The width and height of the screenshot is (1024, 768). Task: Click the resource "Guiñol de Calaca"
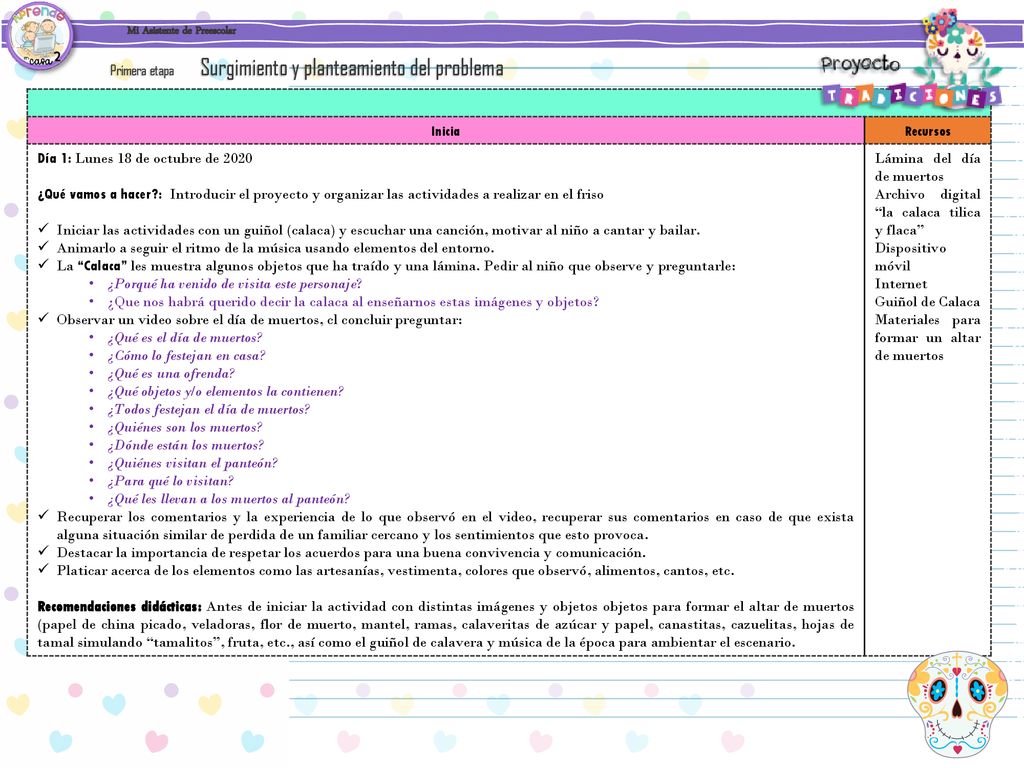(x=927, y=302)
